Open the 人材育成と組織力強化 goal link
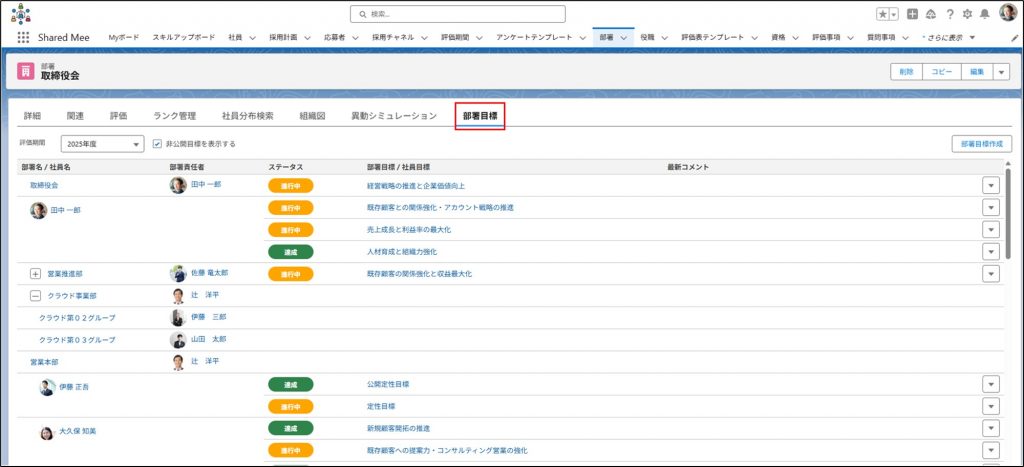The width and height of the screenshot is (1024, 467). coord(402,252)
